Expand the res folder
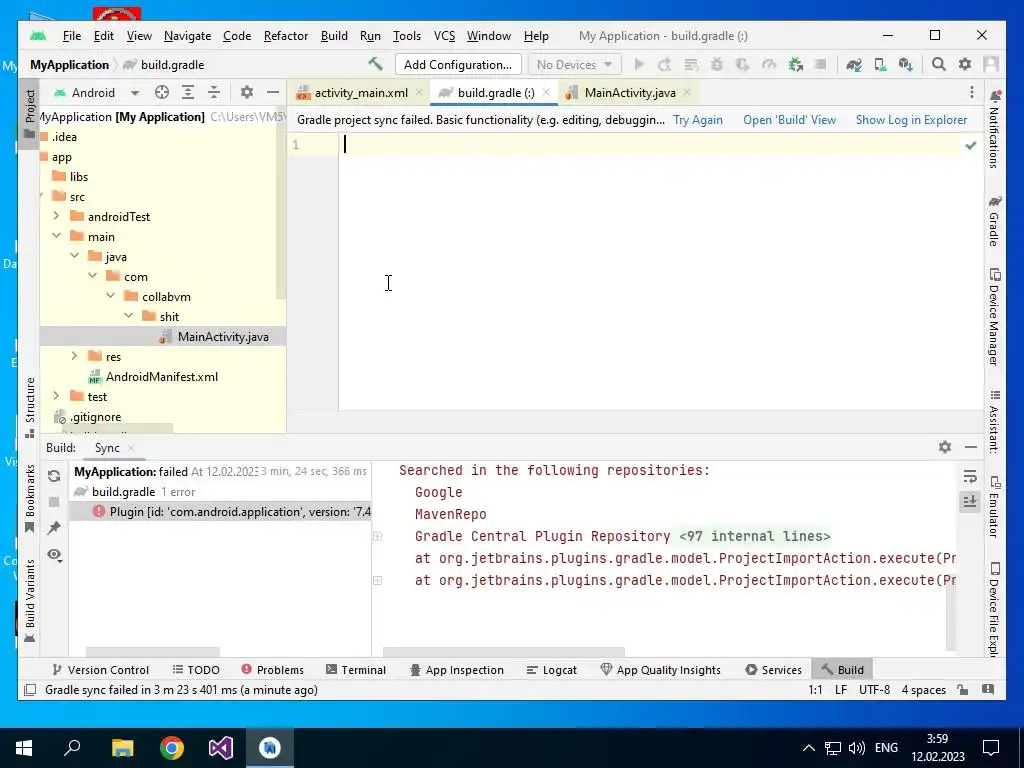 coord(74,356)
